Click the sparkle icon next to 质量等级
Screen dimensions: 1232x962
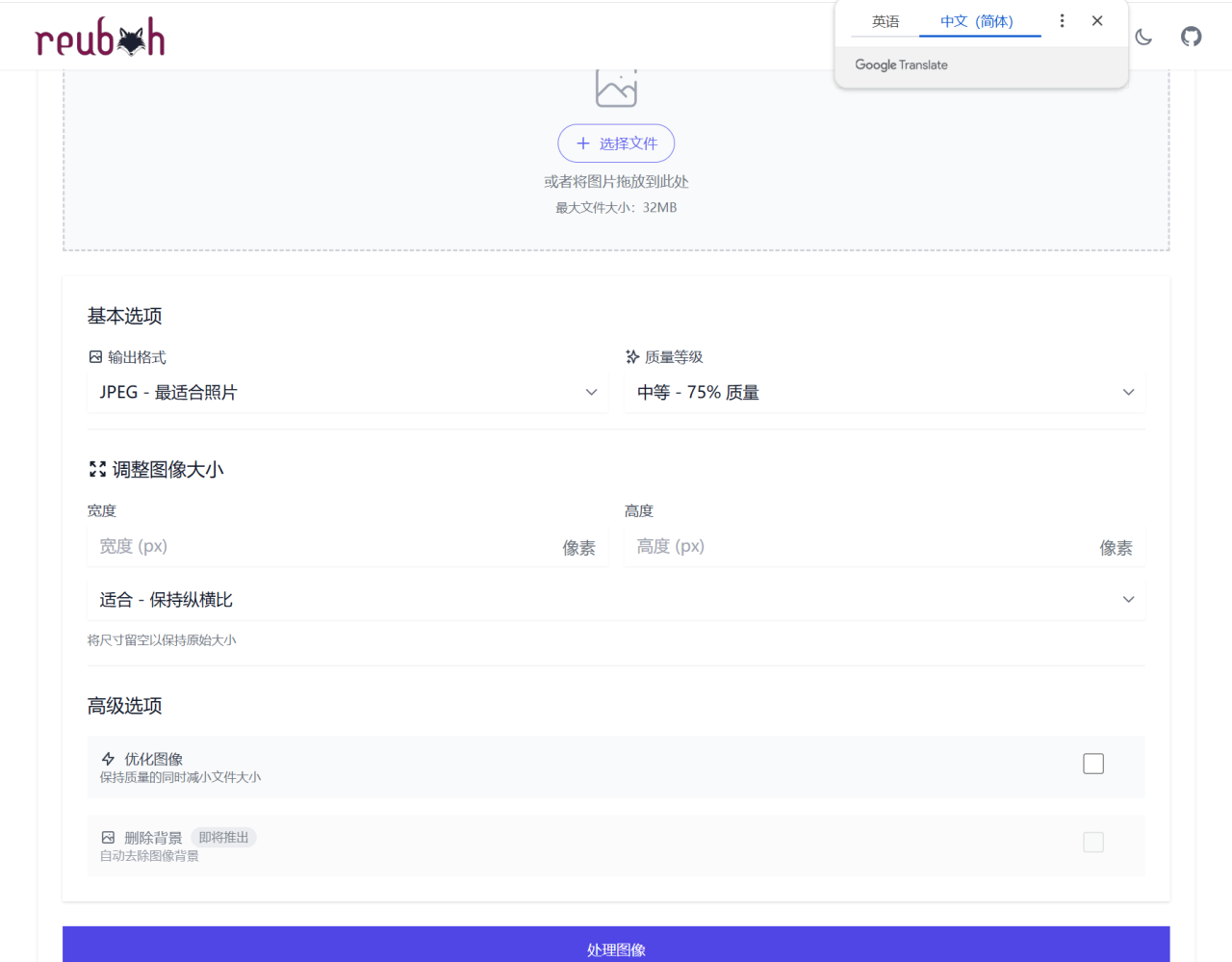632,356
